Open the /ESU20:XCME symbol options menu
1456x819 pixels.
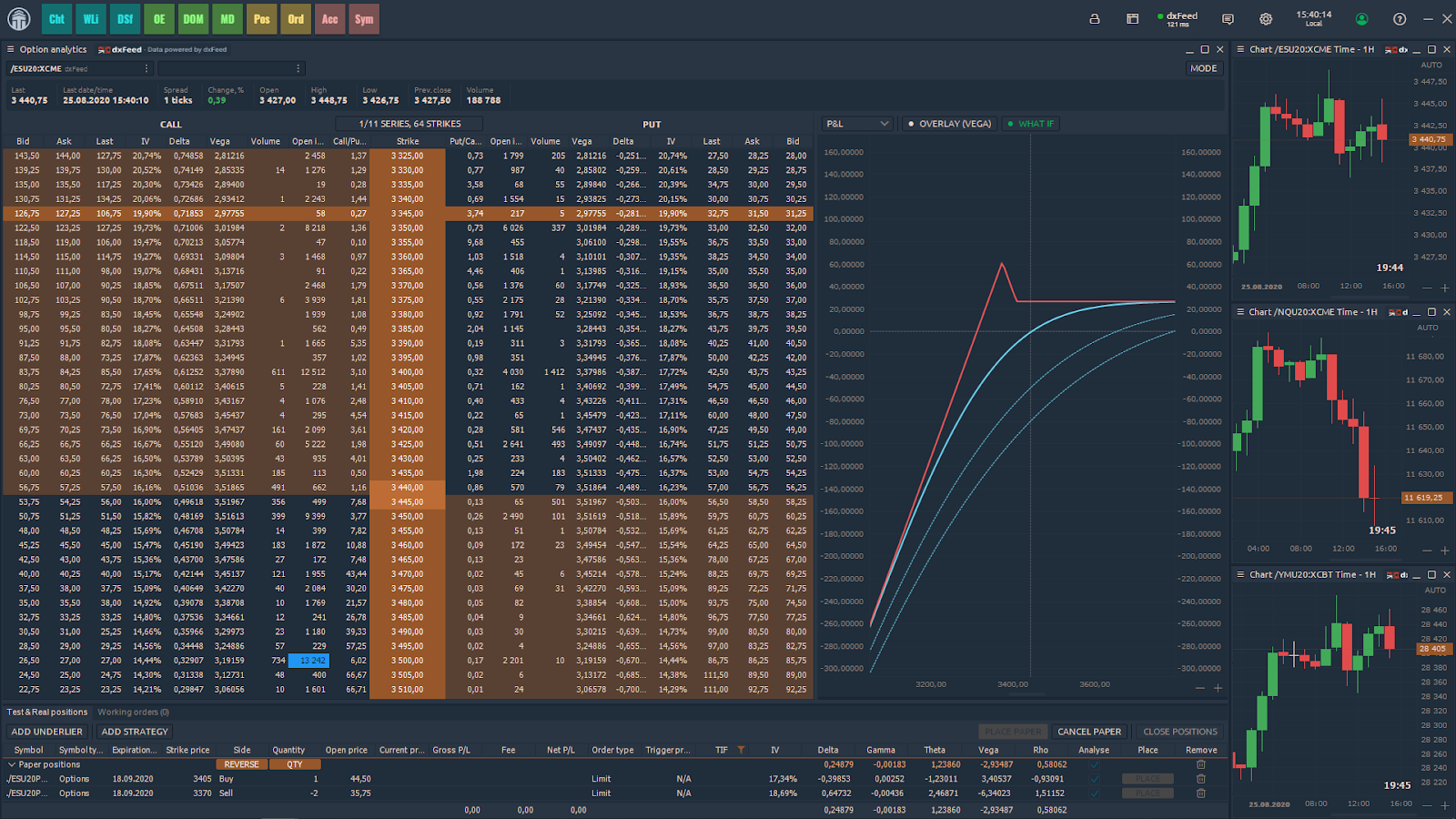[146, 68]
